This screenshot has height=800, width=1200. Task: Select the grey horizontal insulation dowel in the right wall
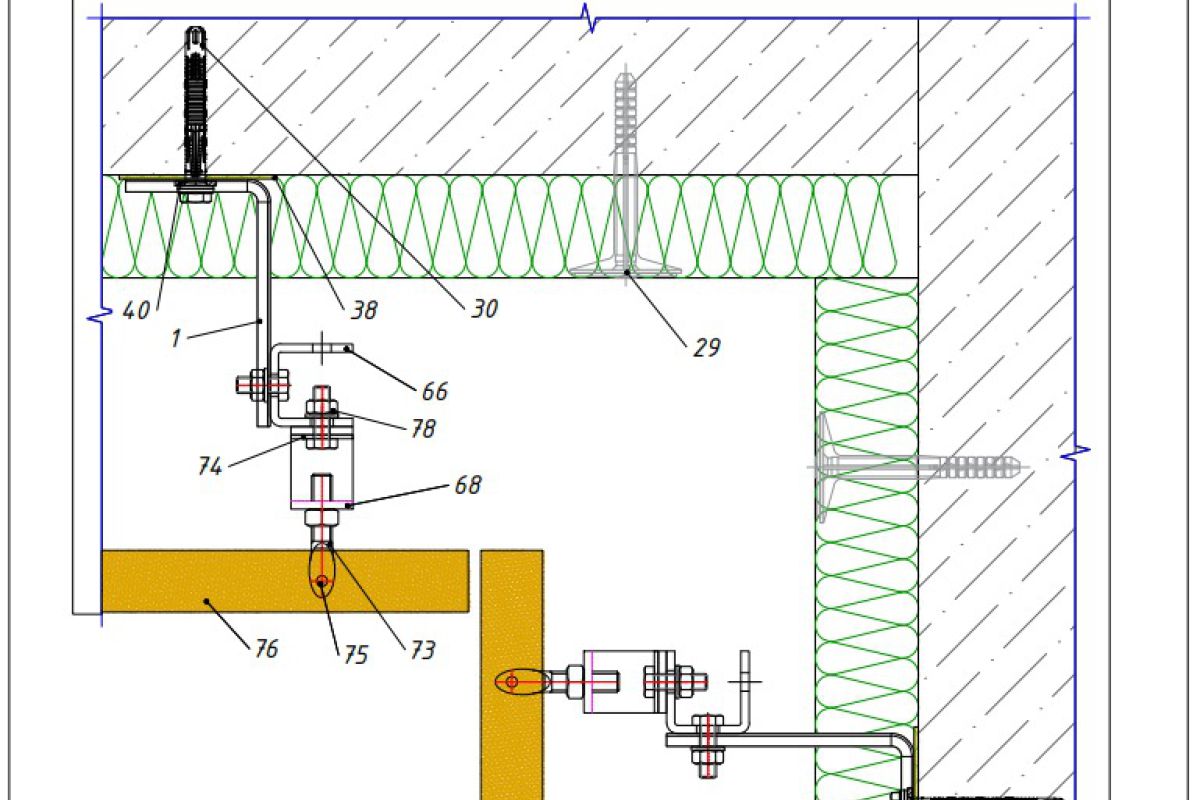pyautogui.click(x=920, y=465)
